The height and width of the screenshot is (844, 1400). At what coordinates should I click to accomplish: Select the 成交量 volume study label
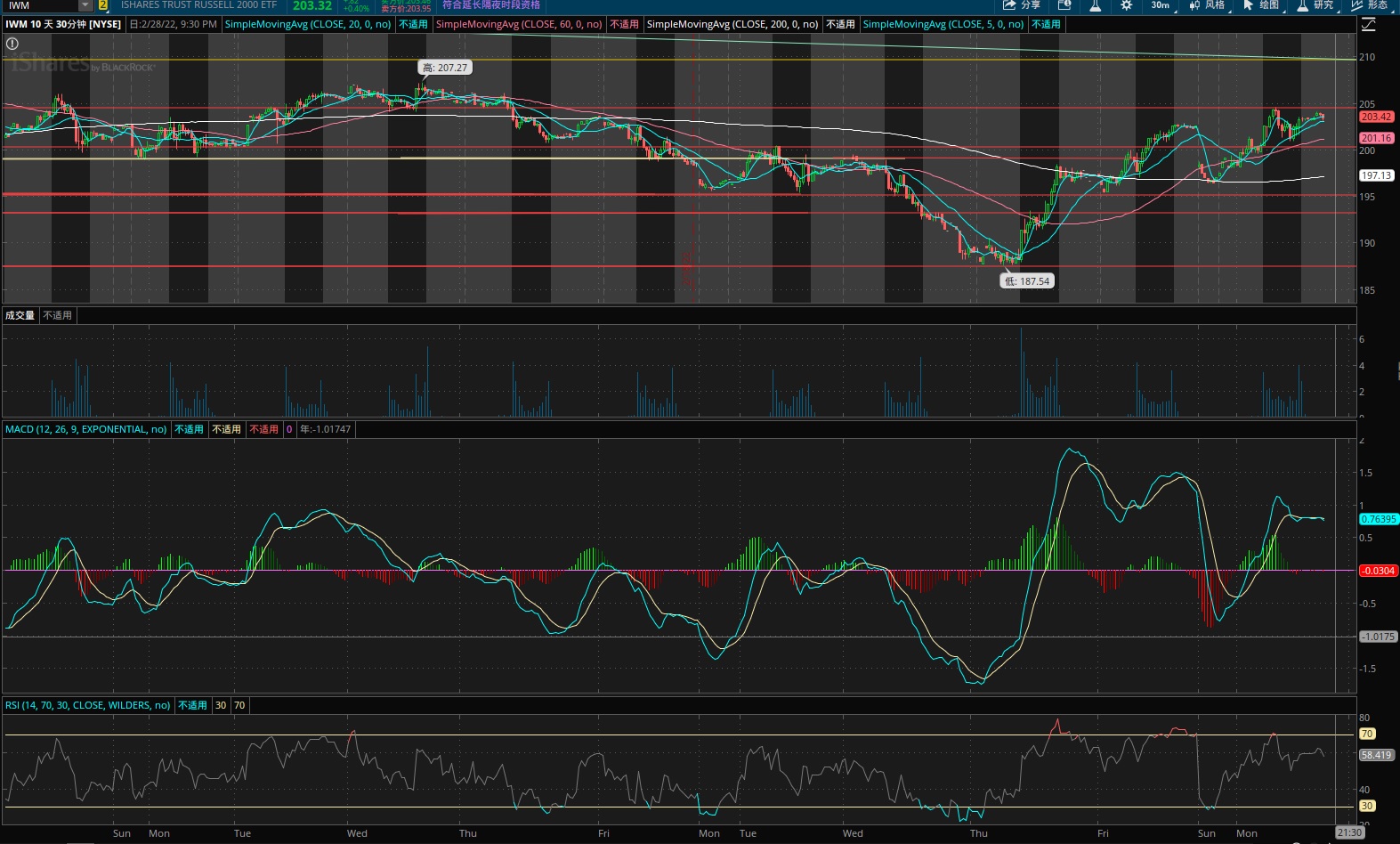click(x=20, y=315)
